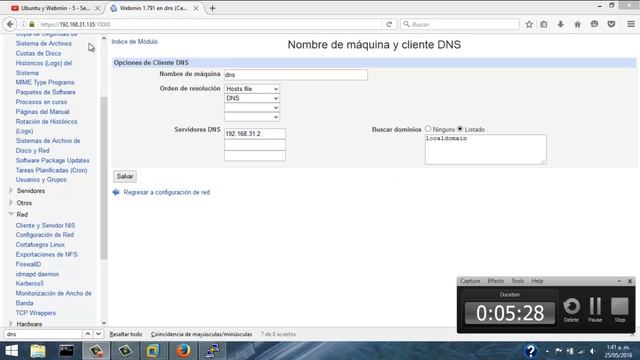The width and height of the screenshot is (640, 360).
Task: Open Usuarios y Grupos in sidebar
Action: tap(41, 180)
